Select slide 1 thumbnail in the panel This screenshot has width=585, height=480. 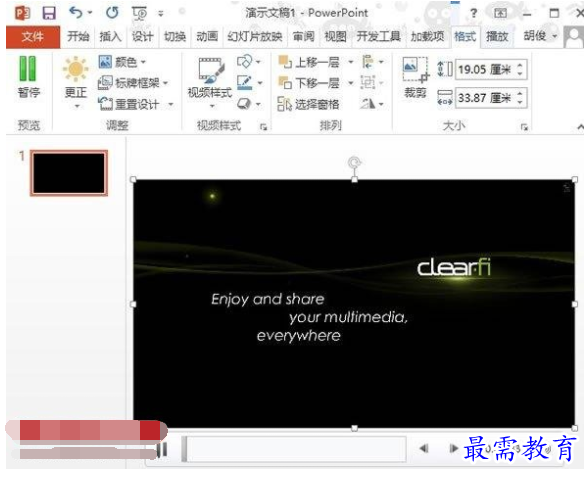tap(69, 173)
